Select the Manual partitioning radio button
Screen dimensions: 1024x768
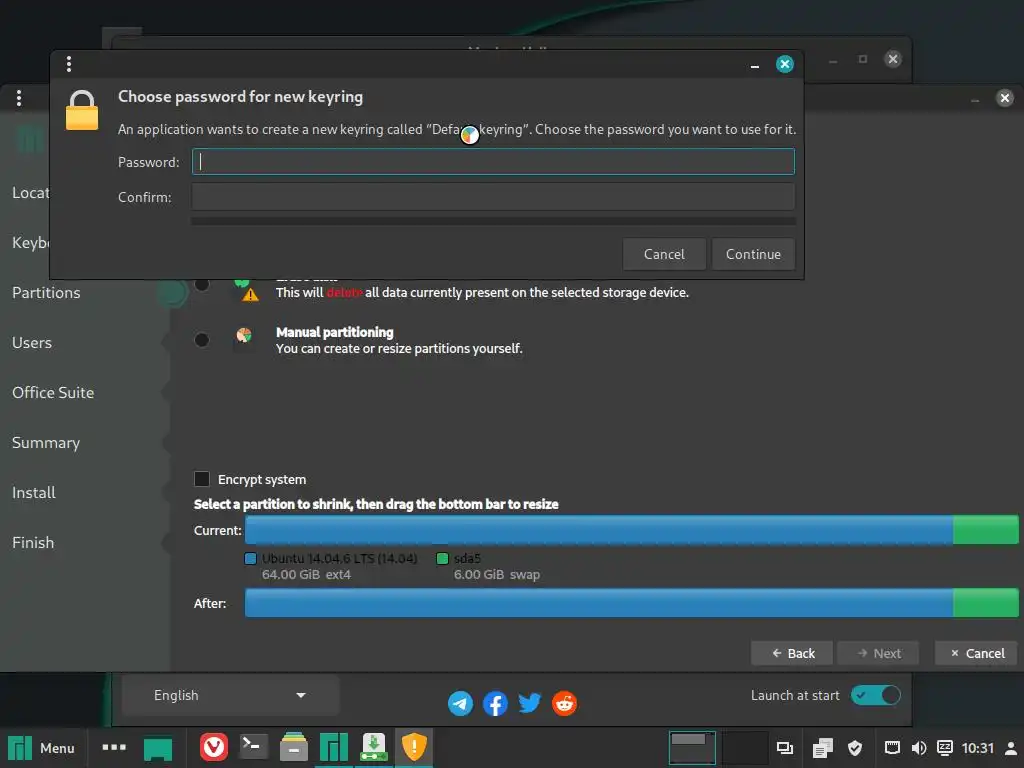[202, 340]
